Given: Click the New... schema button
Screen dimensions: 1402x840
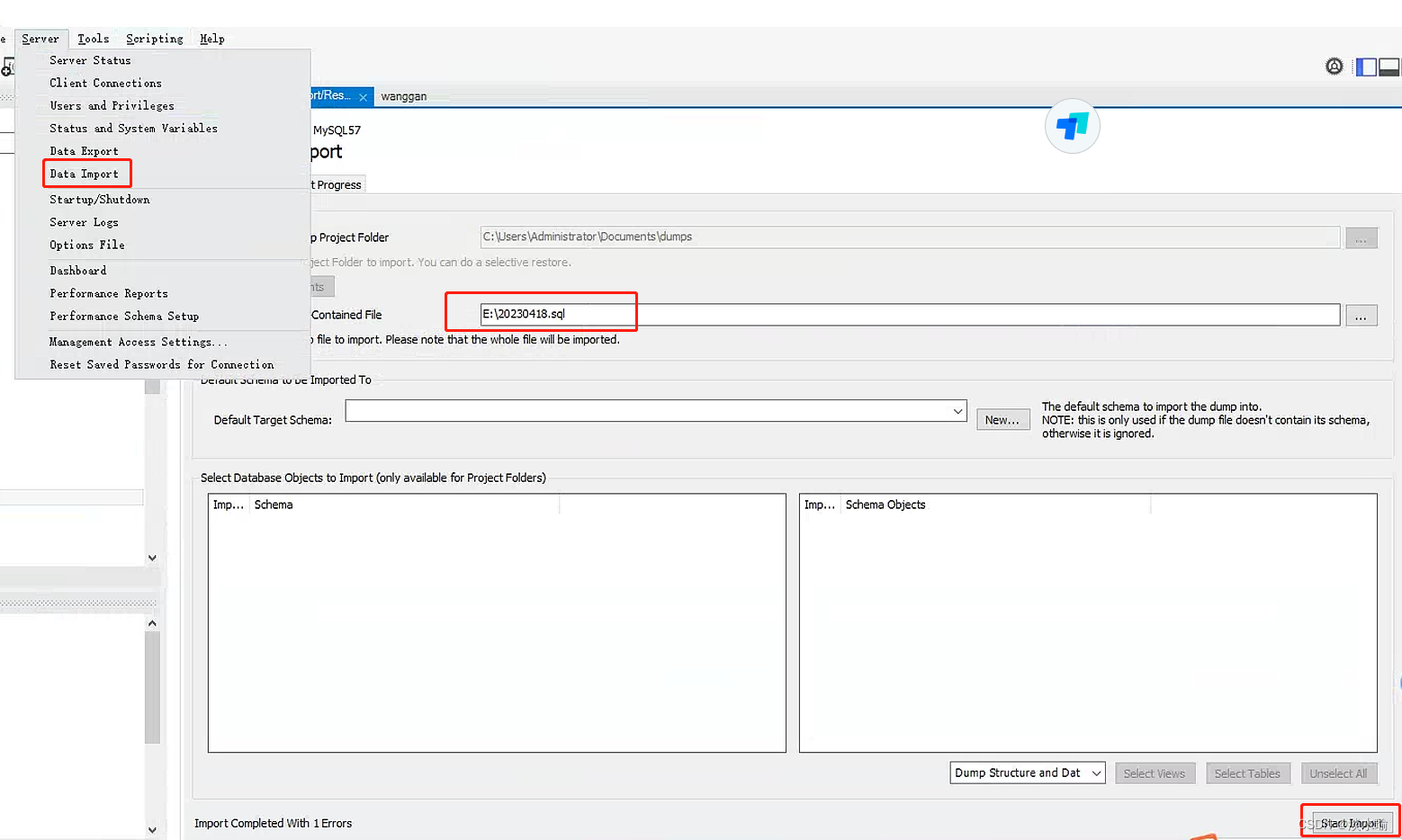Looking at the screenshot, I should pyautogui.click(x=1002, y=420).
